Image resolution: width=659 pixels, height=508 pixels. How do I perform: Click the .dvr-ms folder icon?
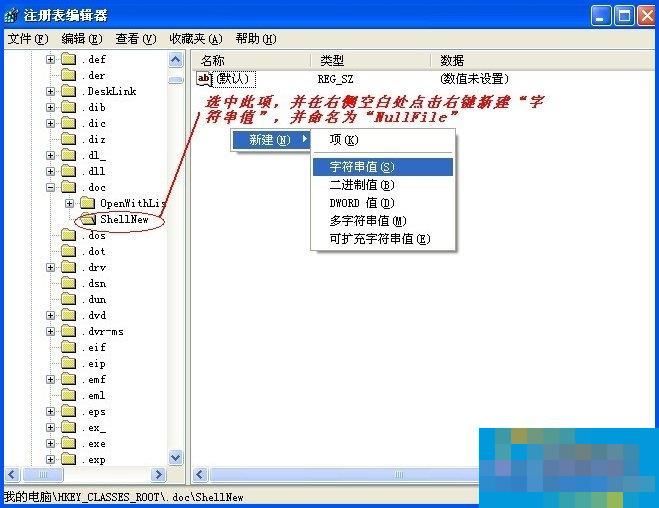coord(69,331)
